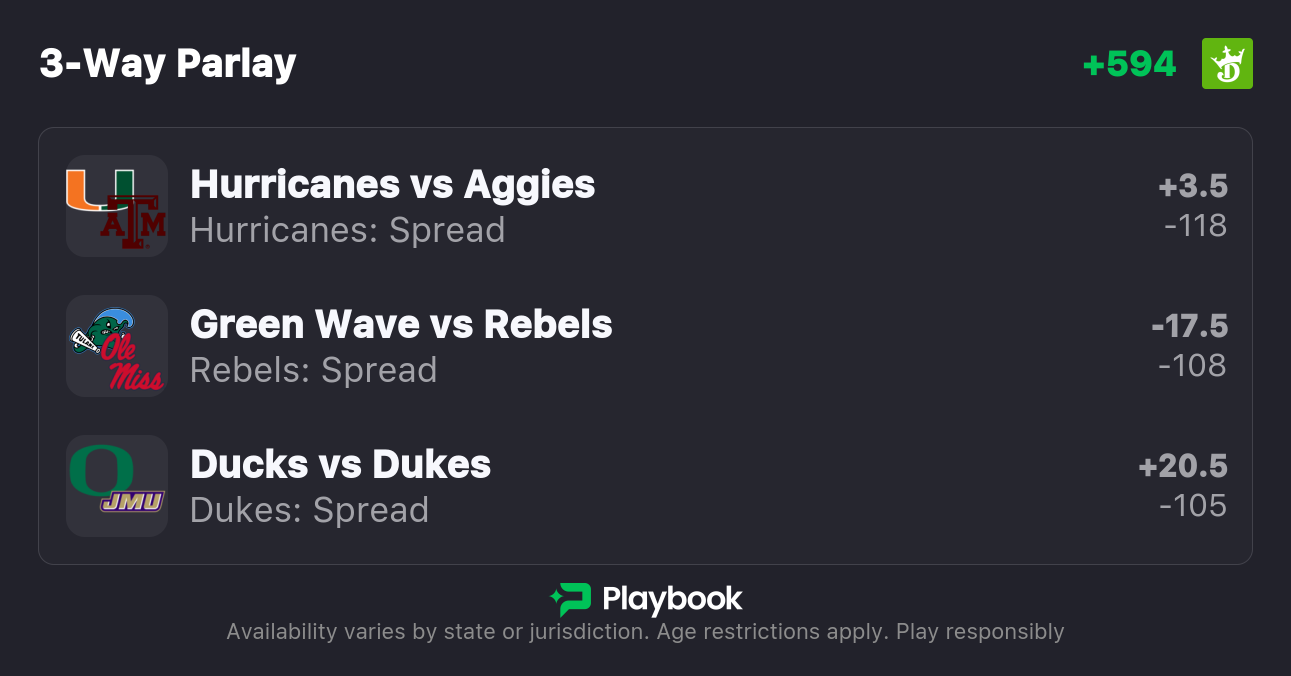
Task: Click the Playbook green logo icon
Action: (x=571, y=599)
